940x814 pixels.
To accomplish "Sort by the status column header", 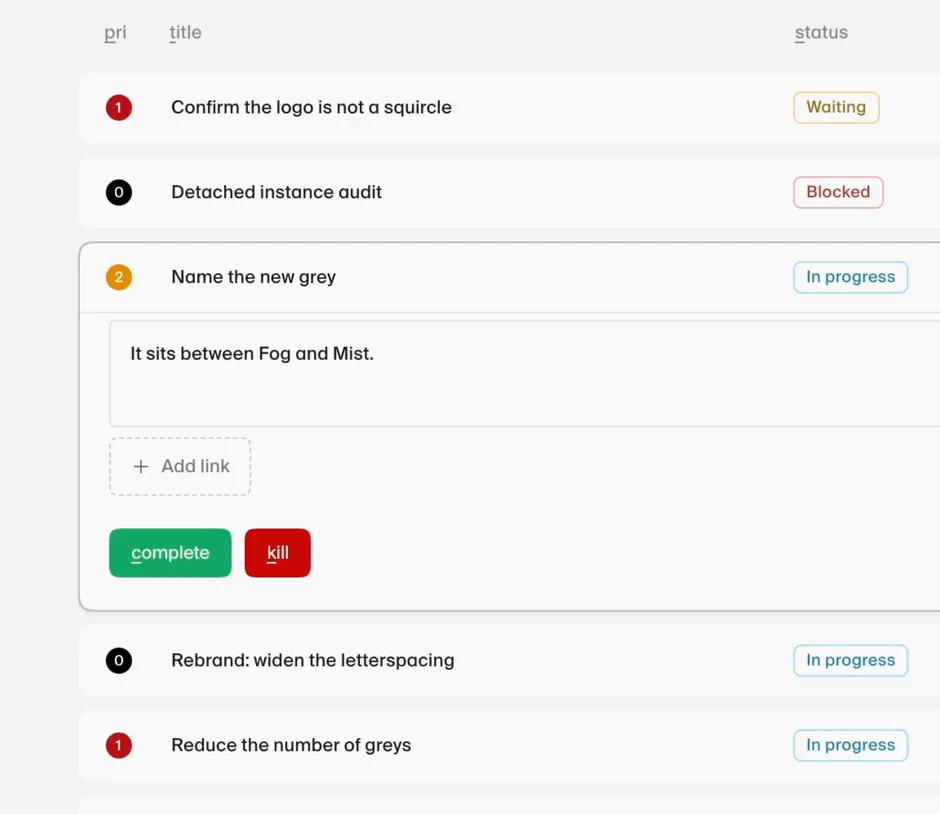I will pos(821,32).
